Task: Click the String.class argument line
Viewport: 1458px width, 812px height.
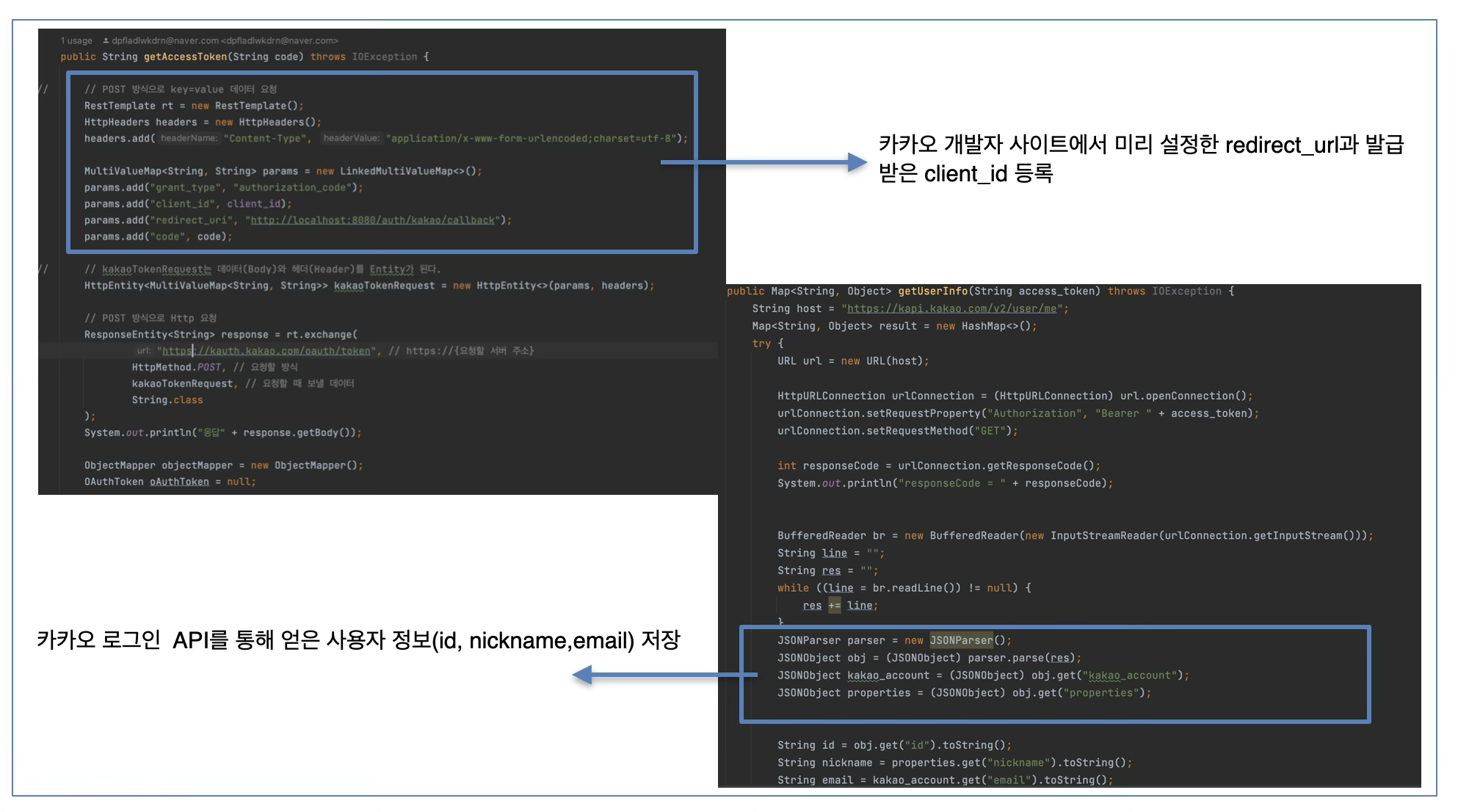Action: (167, 400)
